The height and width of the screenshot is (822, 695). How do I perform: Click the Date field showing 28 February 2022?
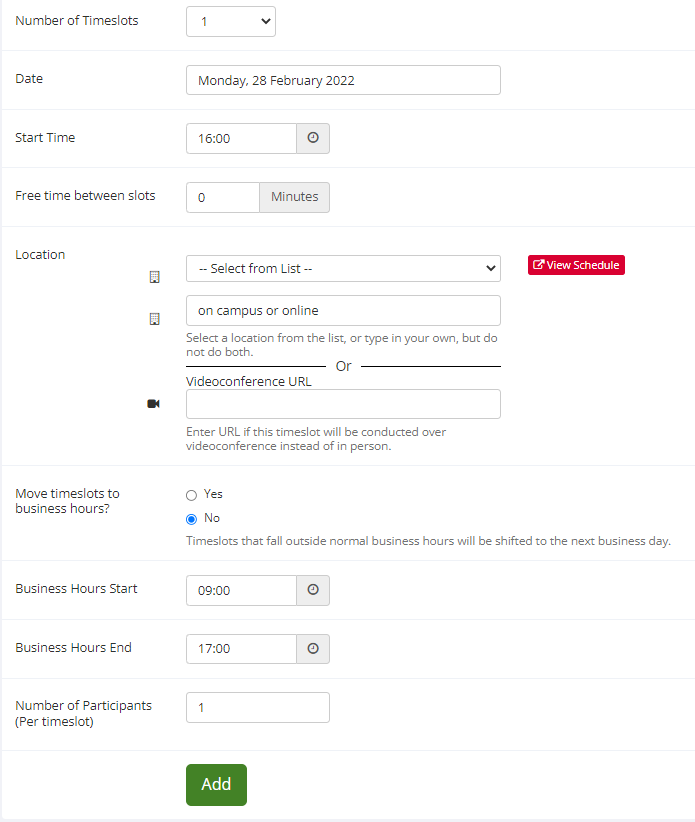point(343,80)
